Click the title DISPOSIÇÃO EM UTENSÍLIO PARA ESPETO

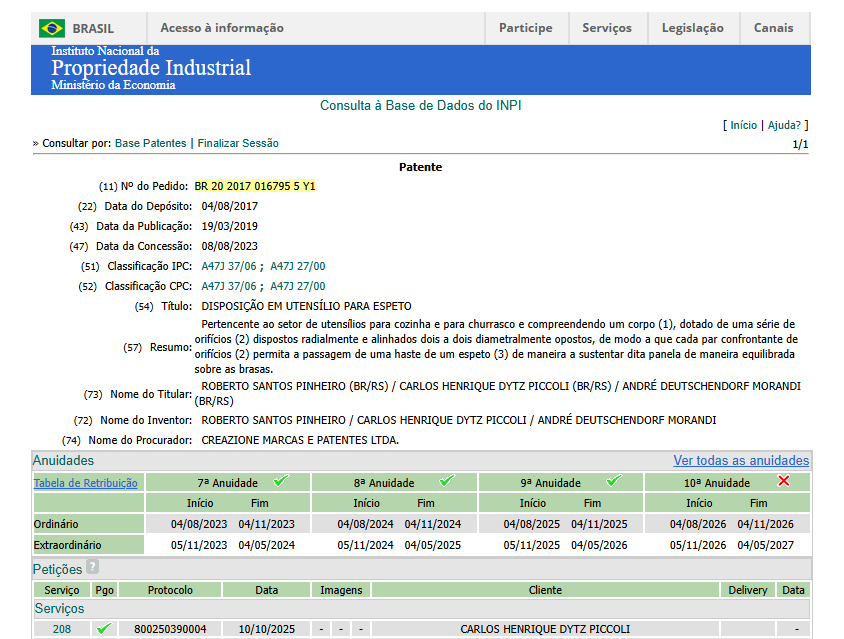(306, 306)
